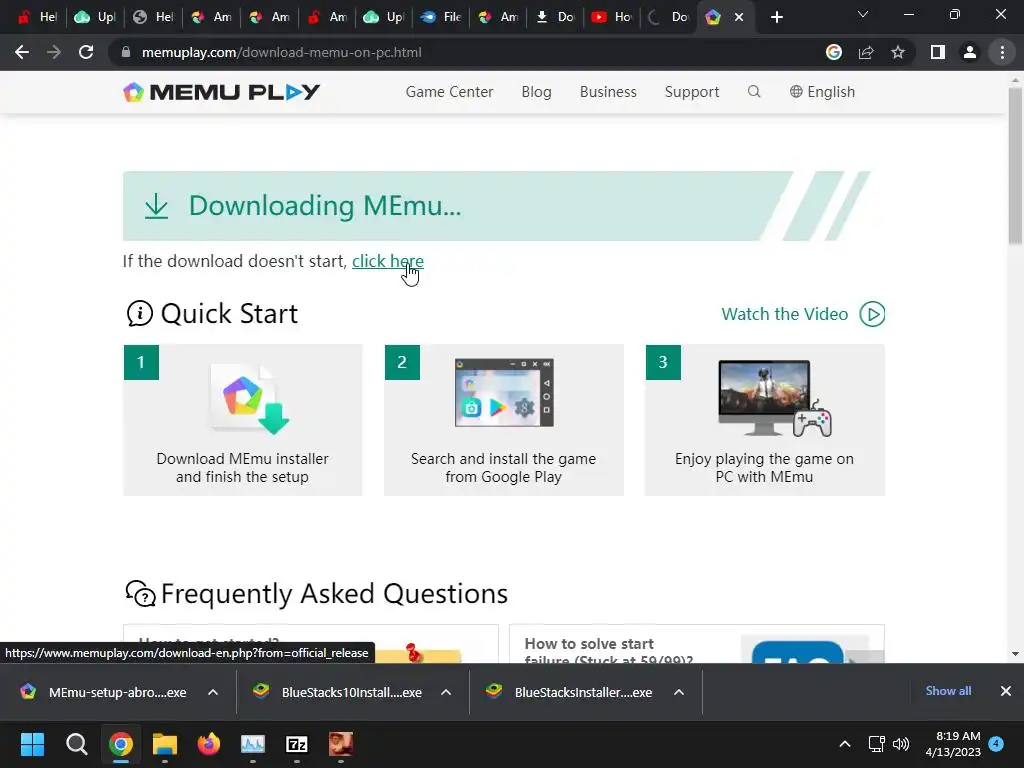Viewport: 1024px width, 768px height.
Task: Close the active MEmu tab
Action: click(x=739, y=17)
